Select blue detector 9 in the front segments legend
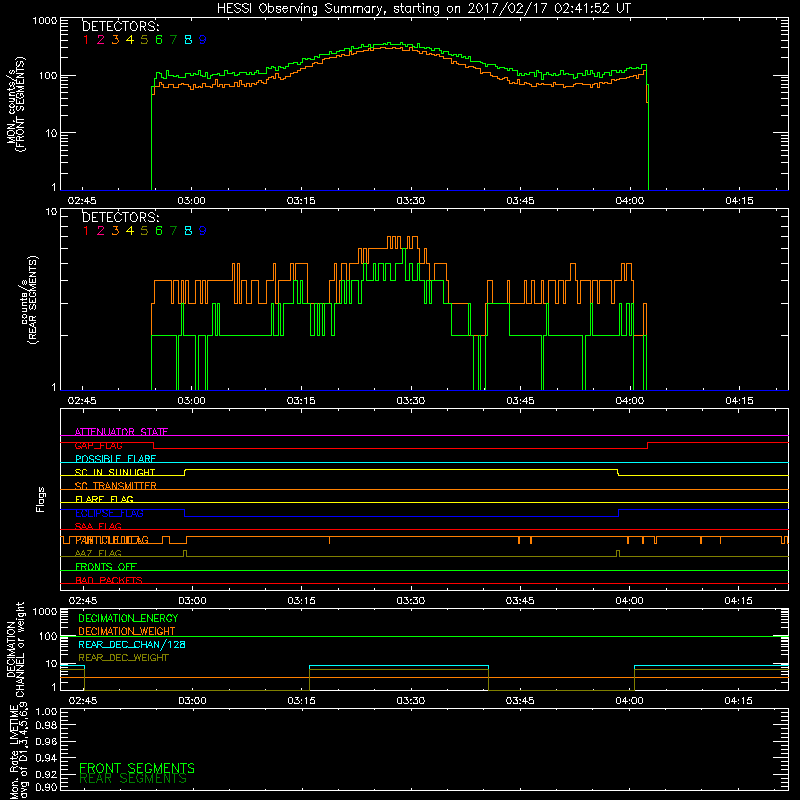This screenshot has height=800, width=800. [203, 39]
